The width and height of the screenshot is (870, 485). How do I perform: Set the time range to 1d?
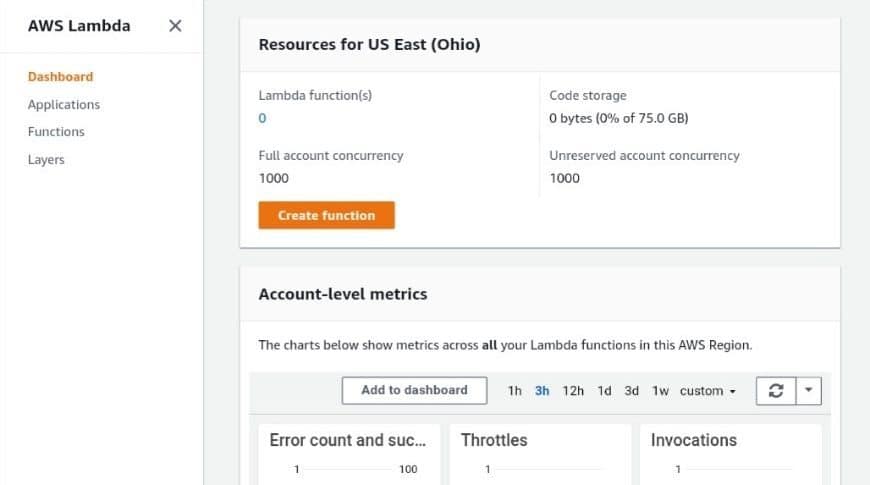click(x=604, y=391)
